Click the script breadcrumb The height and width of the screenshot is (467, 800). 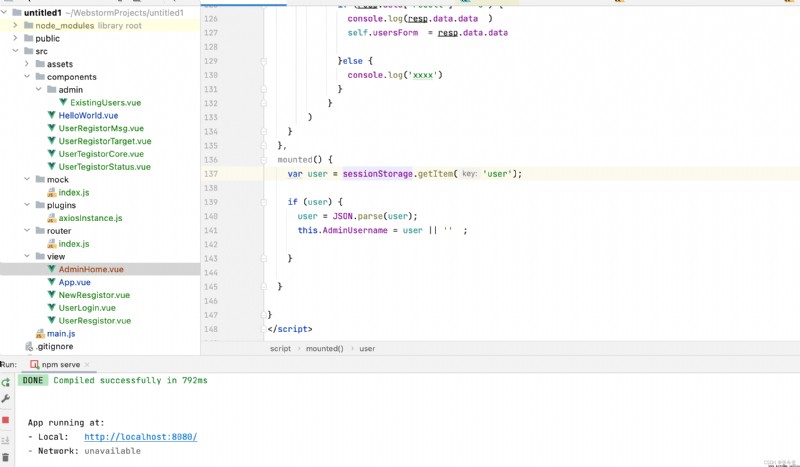[x=280, y=349]
